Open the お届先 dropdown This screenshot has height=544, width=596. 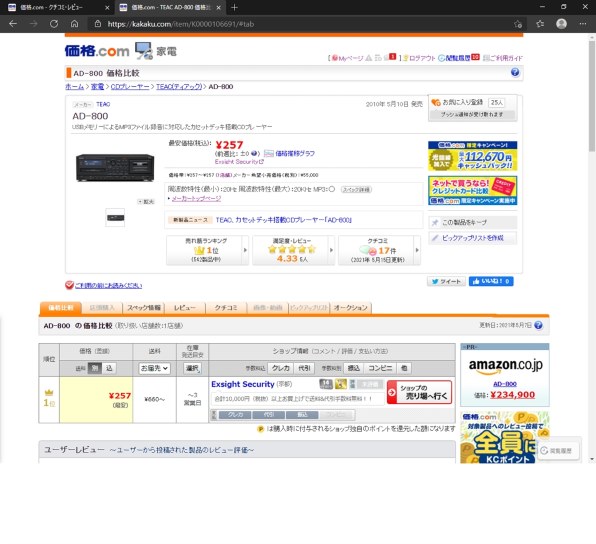[154, 368]
